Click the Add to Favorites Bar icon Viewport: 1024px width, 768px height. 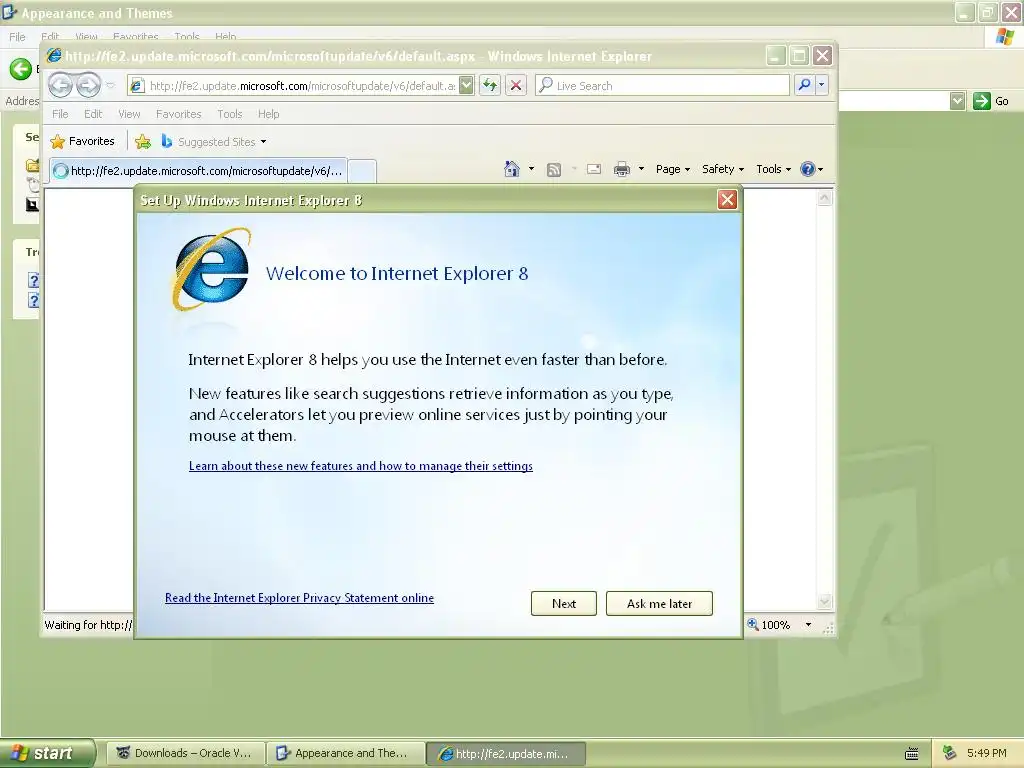pyautogui.click(x=143, y=141)
